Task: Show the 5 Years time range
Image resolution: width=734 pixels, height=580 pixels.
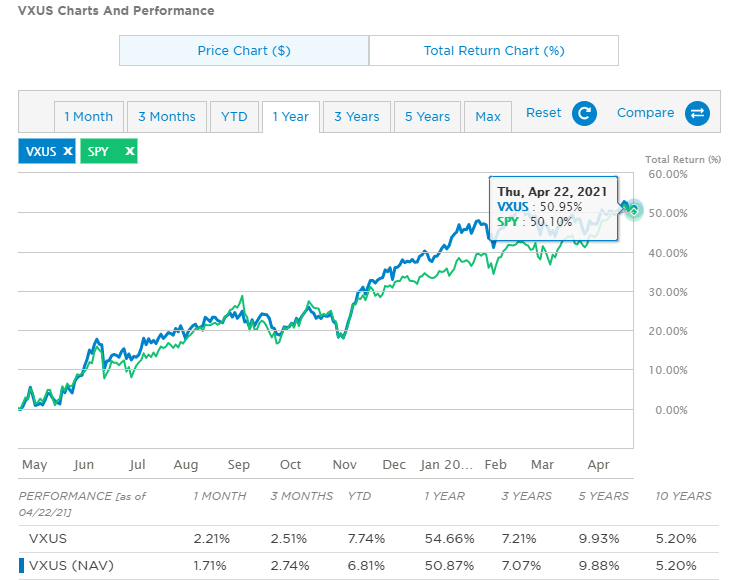Action: [x=428, y=117]
